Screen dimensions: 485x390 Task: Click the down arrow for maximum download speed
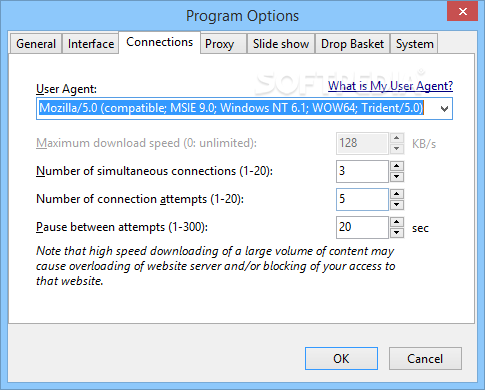(397, 149)
